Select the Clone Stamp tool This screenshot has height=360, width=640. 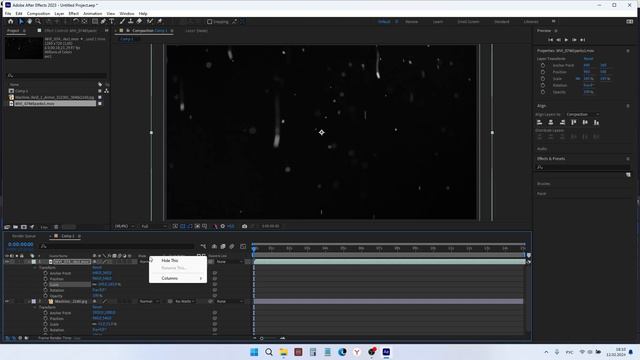tap(131, 21)
